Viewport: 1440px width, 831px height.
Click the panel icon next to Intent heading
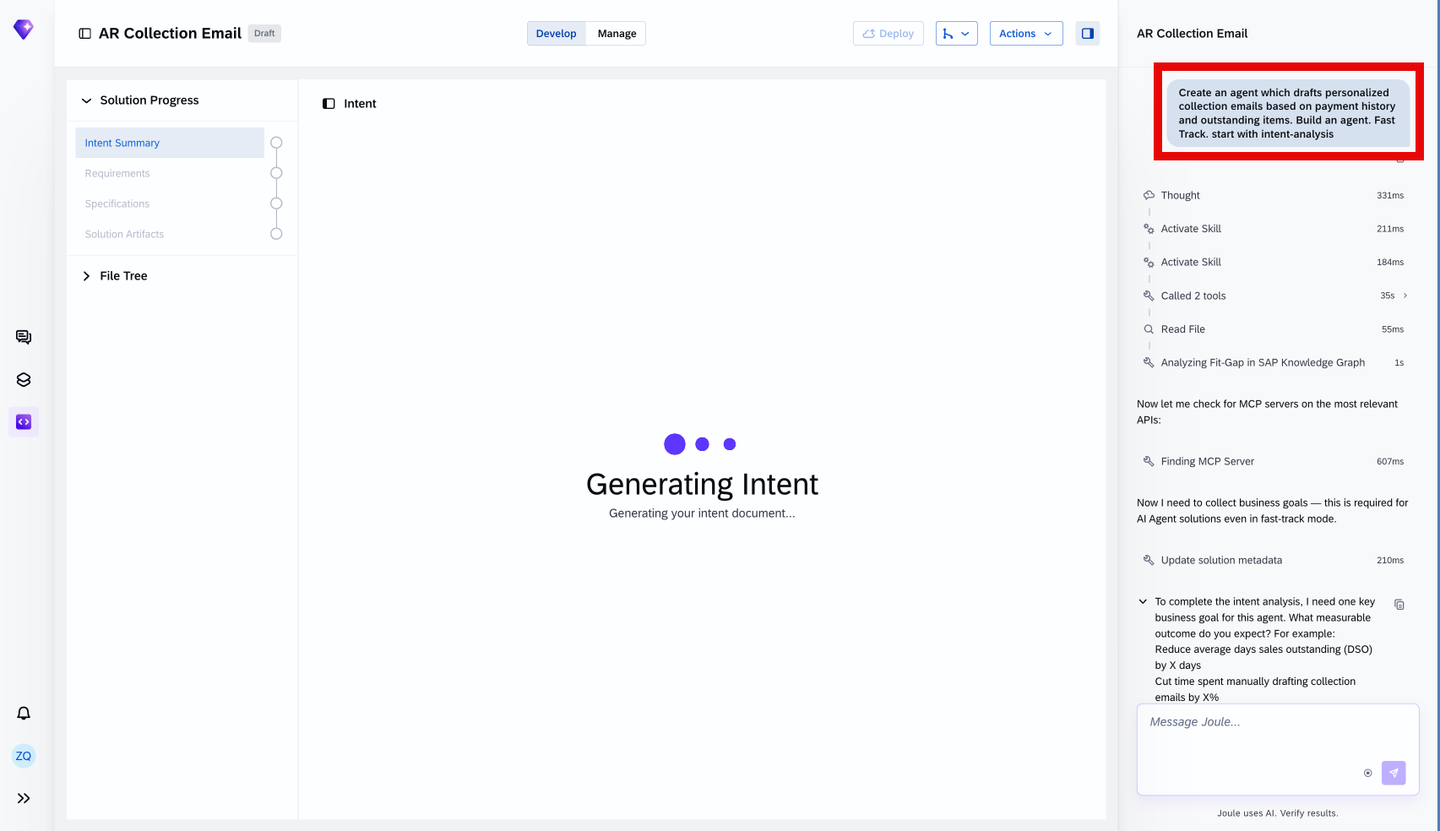coord(329,104)
